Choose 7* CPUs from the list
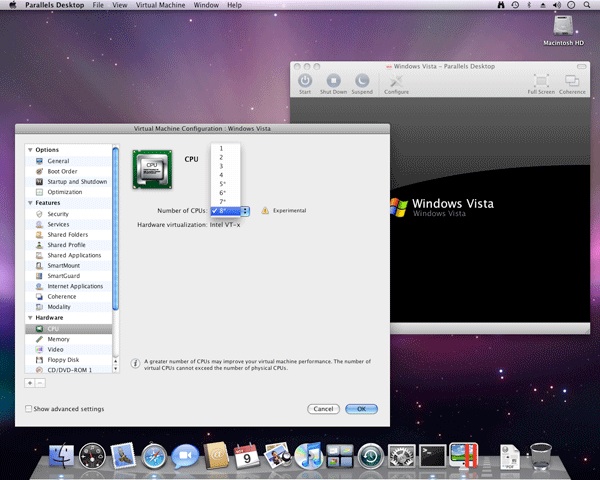 tap(225, 201)
